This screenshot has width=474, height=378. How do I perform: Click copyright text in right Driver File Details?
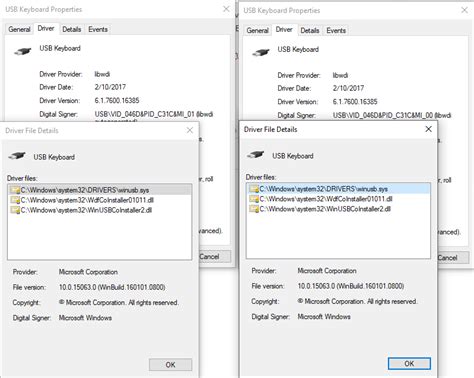(357, 301)
